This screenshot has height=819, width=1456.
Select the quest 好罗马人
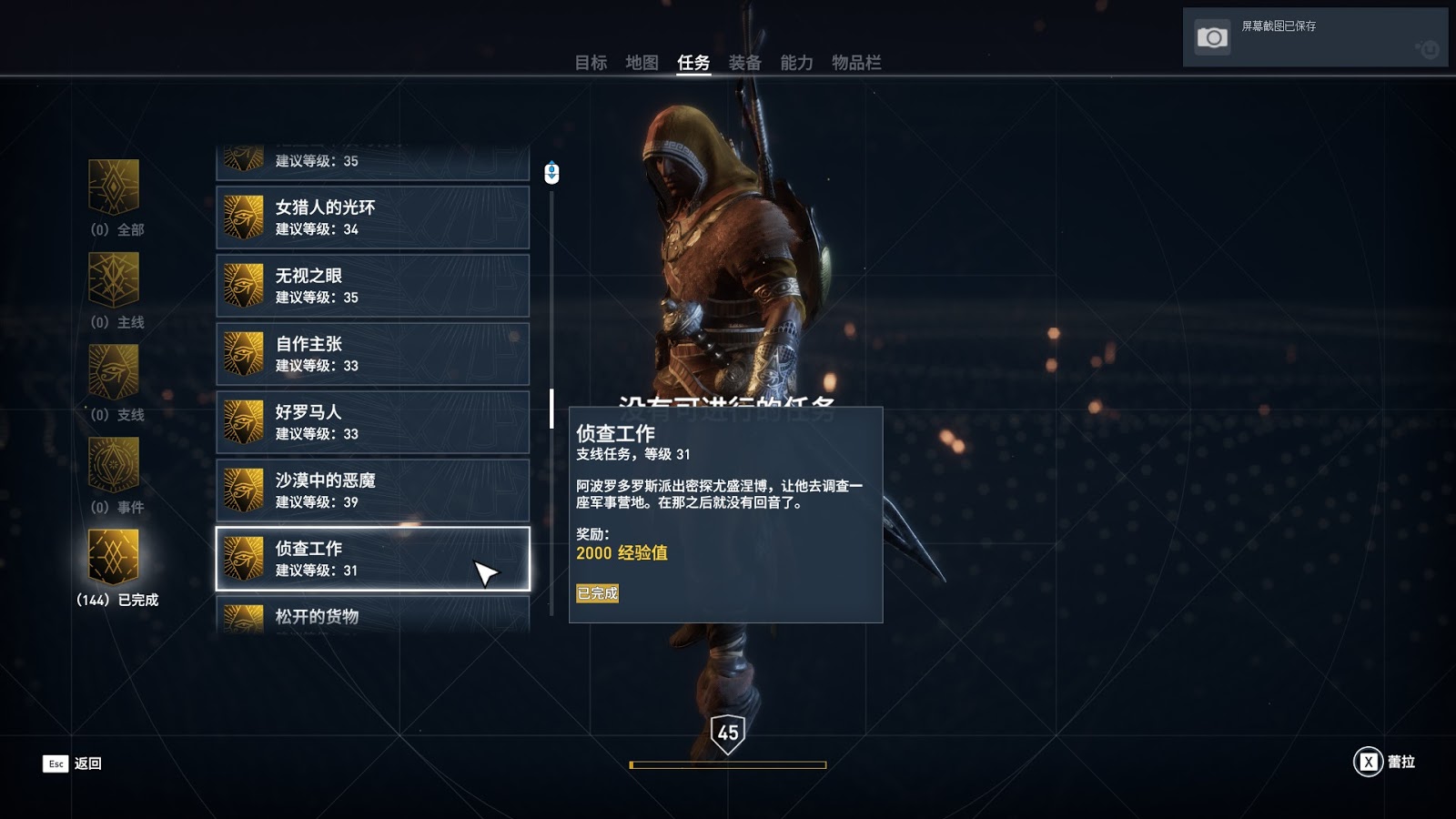[x=372, y=422]
